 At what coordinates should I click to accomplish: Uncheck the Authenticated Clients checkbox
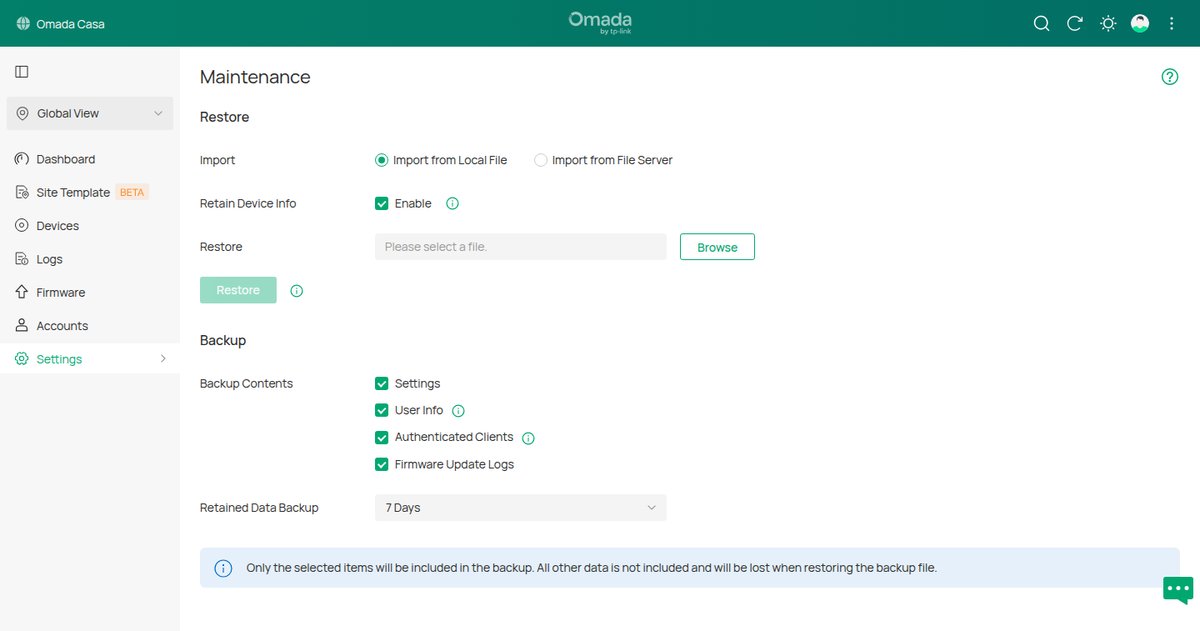(382, 438)
